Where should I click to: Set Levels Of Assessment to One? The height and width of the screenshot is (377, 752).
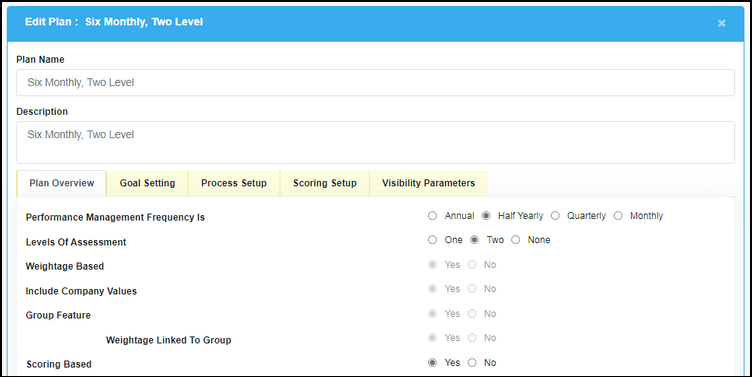(x=433, y=240)
